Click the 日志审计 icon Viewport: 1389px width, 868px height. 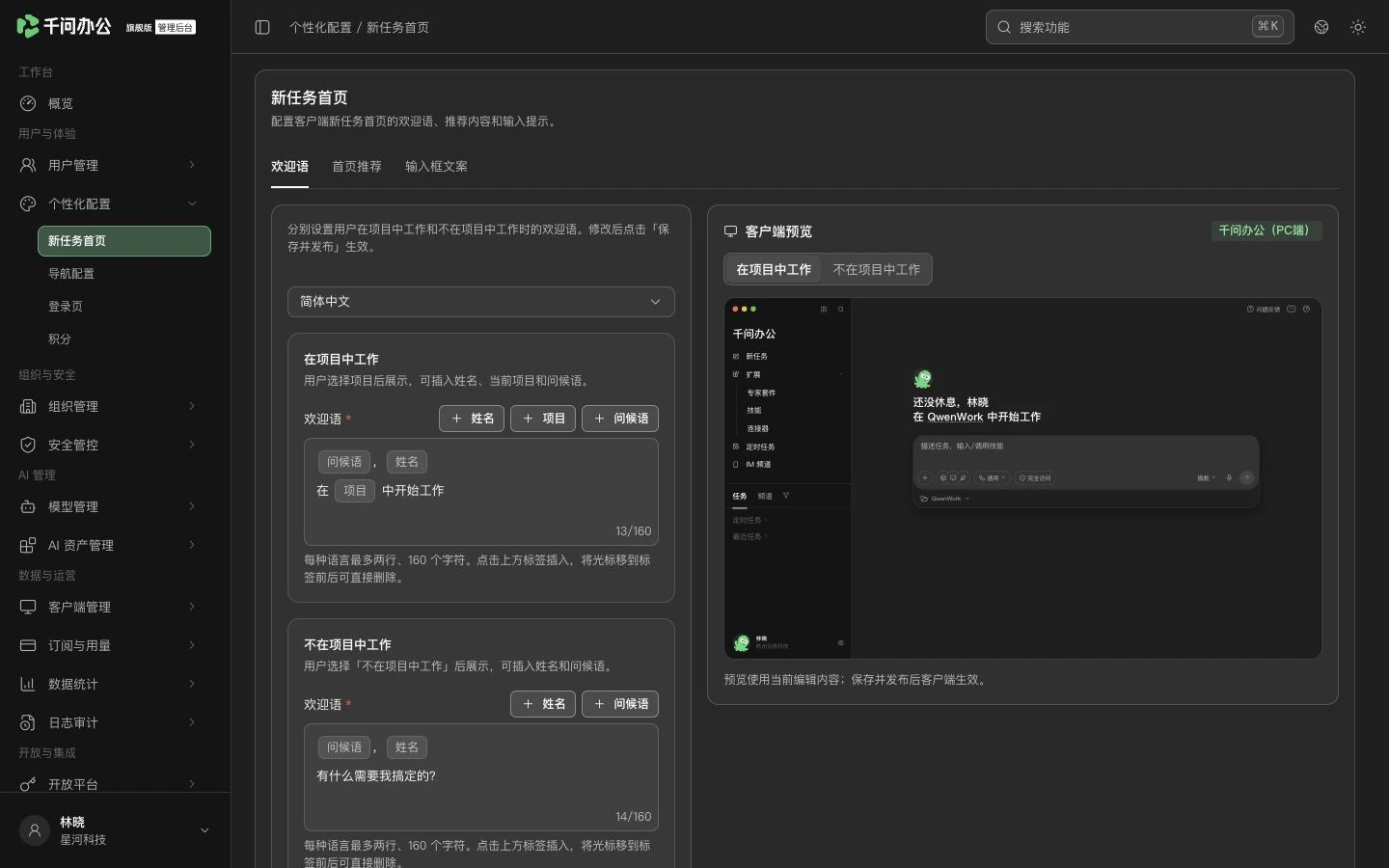click(x=28, y=722)
